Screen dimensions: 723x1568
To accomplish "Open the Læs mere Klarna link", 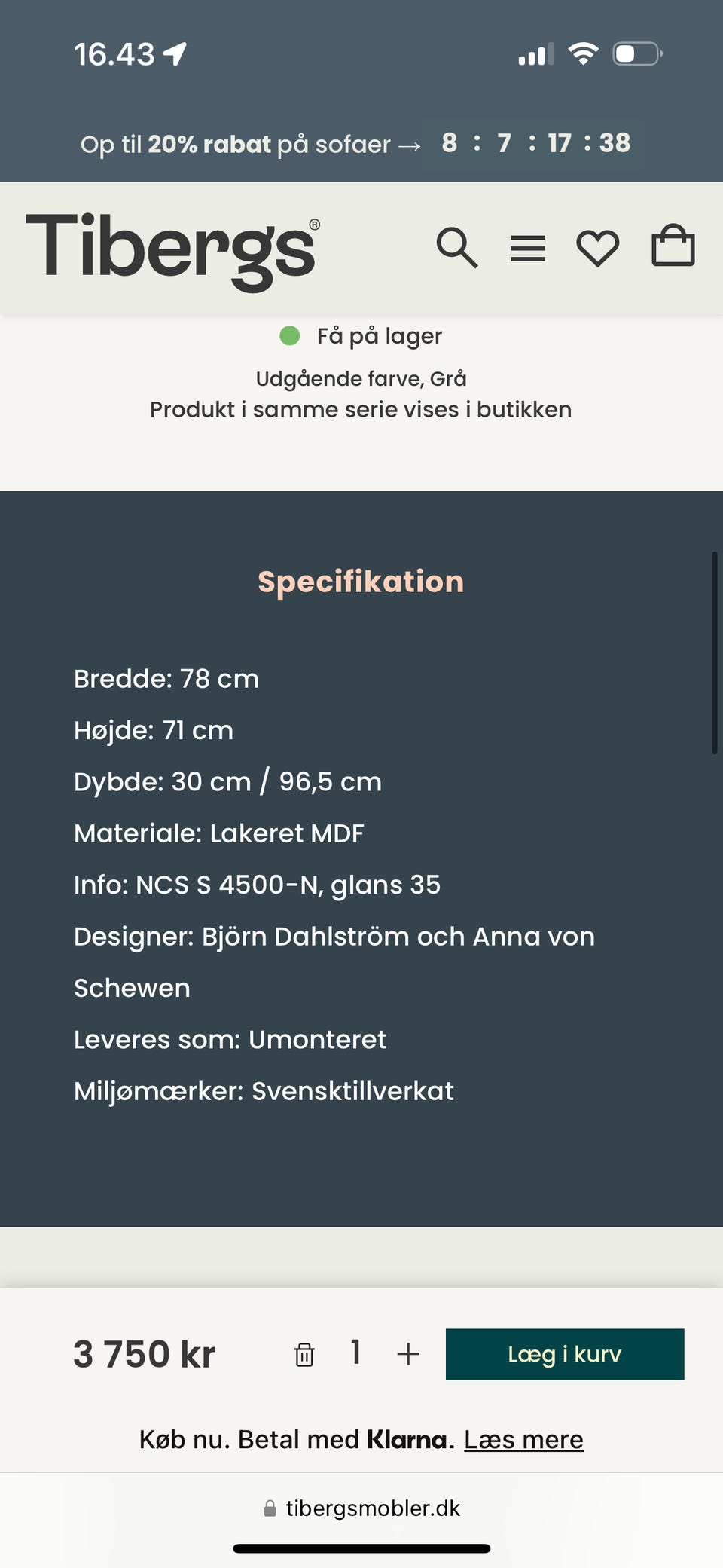I will click(x=523, y=1439).
